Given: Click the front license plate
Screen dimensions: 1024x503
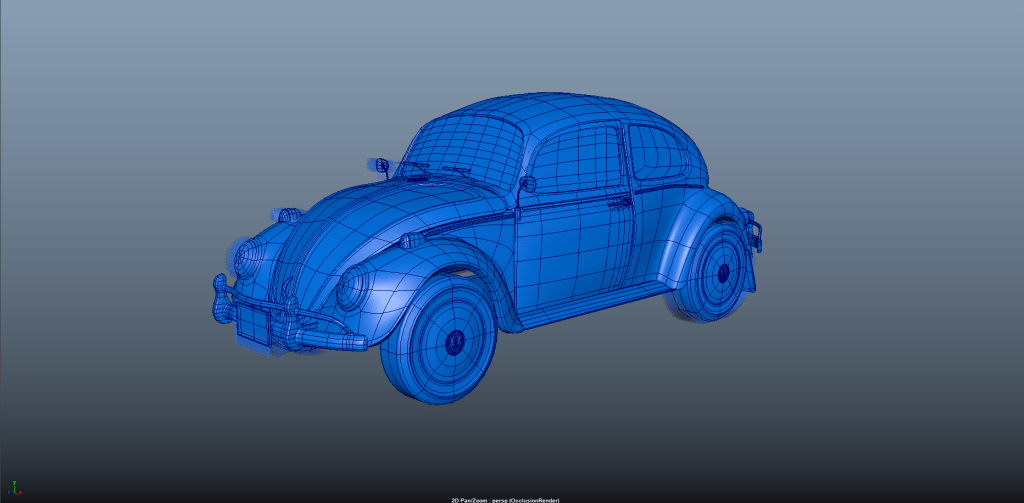Looking at the screenshot, I should pos(251,325).
